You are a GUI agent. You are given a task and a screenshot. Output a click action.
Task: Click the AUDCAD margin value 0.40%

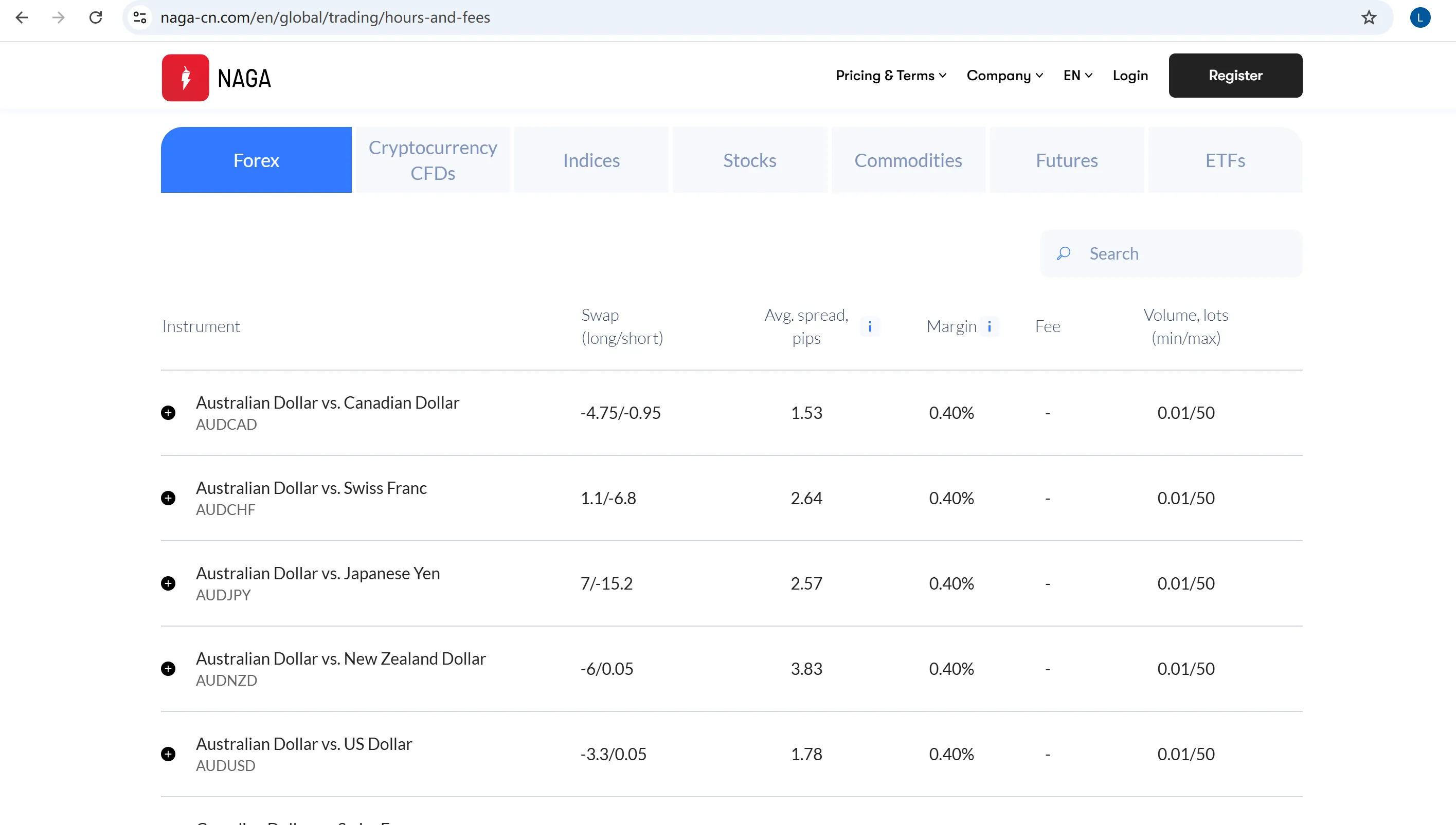pos(951,412)
